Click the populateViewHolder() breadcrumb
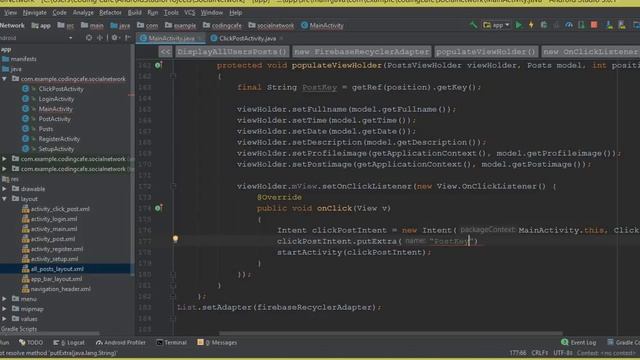The width and height of the screenshot is (640, 360). pyautogui.click(x=486, y=52)
